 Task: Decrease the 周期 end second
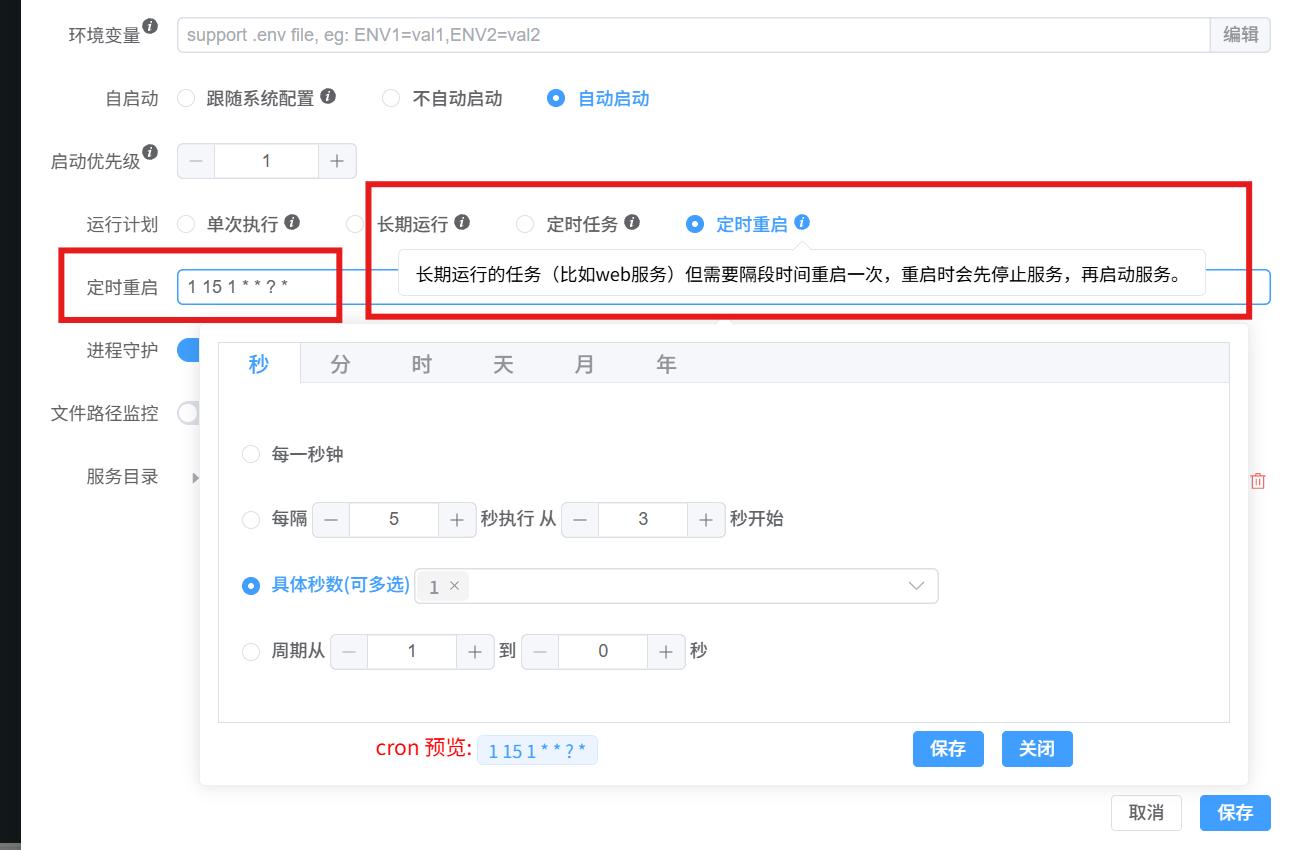click(x=540, y=652)
